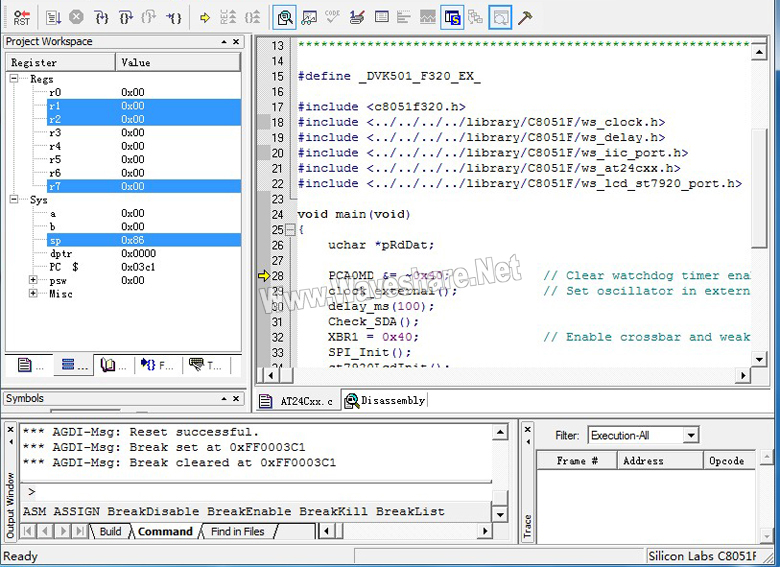Toggle the Disassembly Window toolbar icon
780x567 pixels.
[285, 18]
